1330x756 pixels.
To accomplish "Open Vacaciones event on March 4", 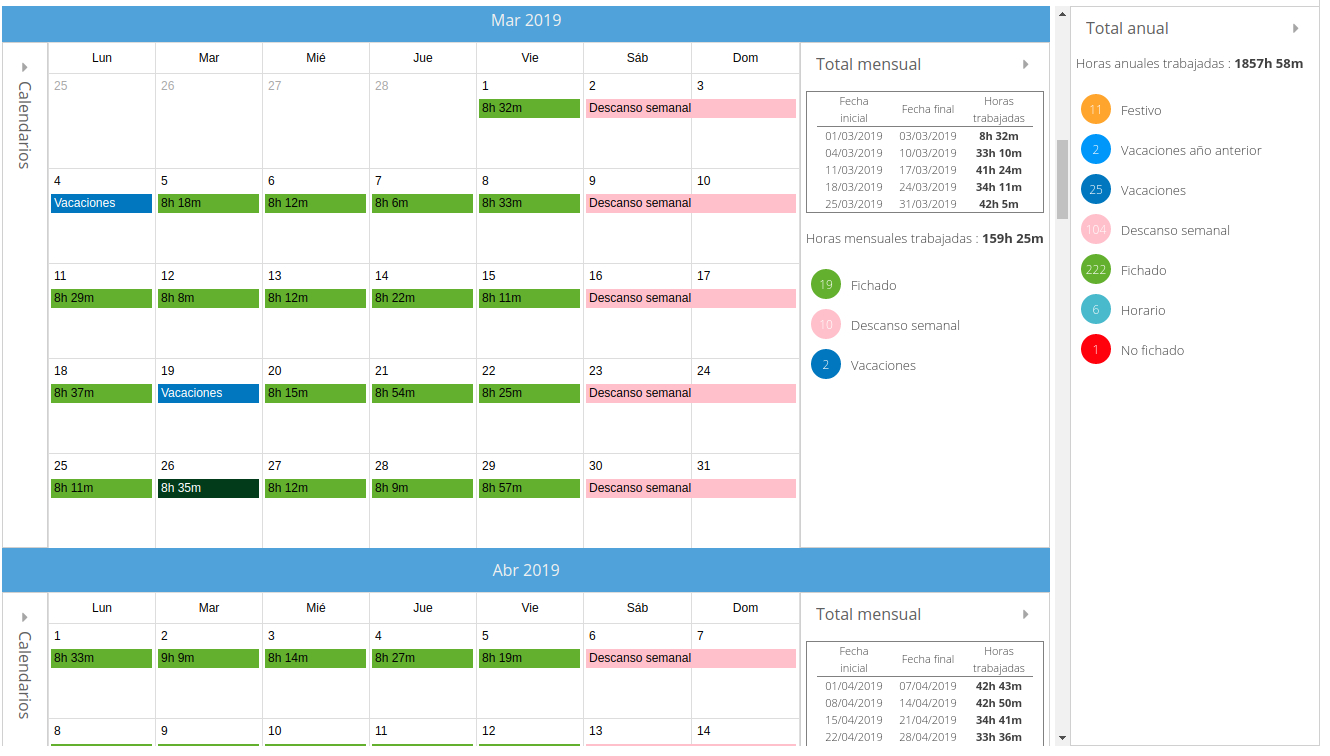I will 102,203.
